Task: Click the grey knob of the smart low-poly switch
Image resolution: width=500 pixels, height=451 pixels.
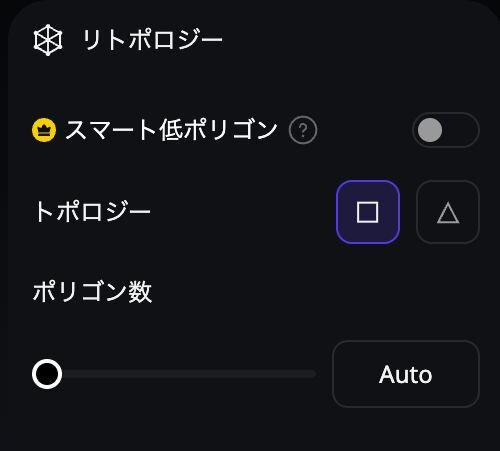Action: pos(430,130)
